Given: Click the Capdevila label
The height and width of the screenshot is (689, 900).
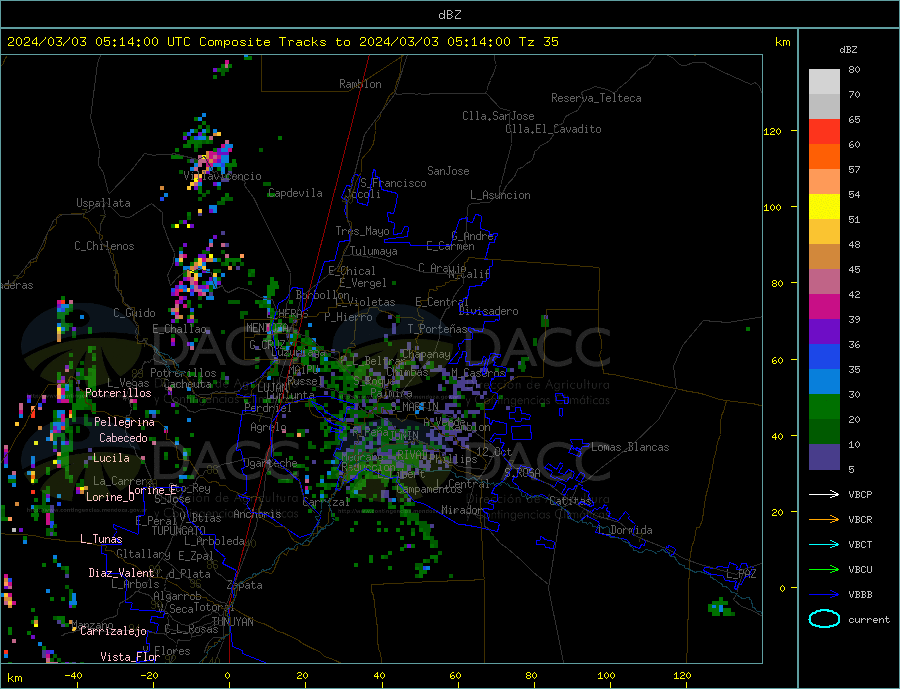Looking at the screenshot, I should click(x=295, y=193).
